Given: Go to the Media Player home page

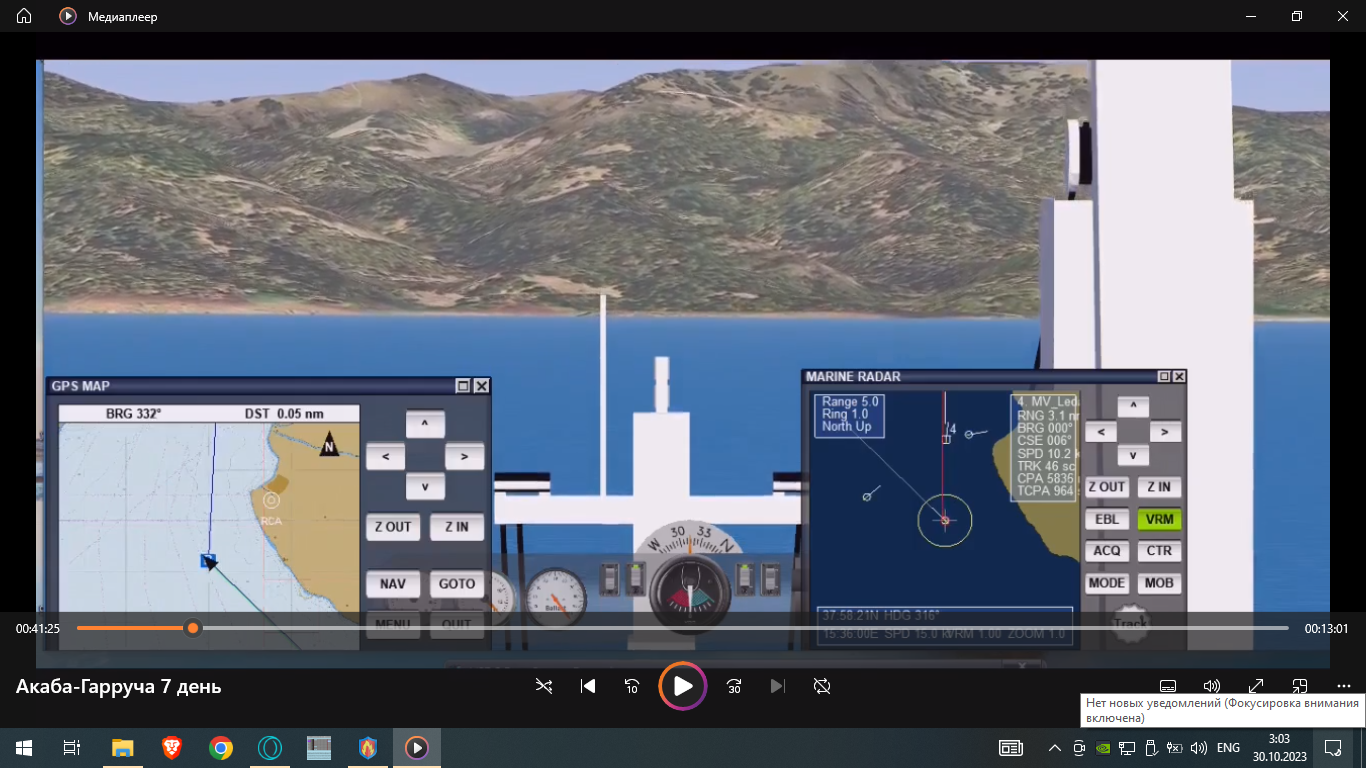Looking at the screenshot, I should (24, 16).
